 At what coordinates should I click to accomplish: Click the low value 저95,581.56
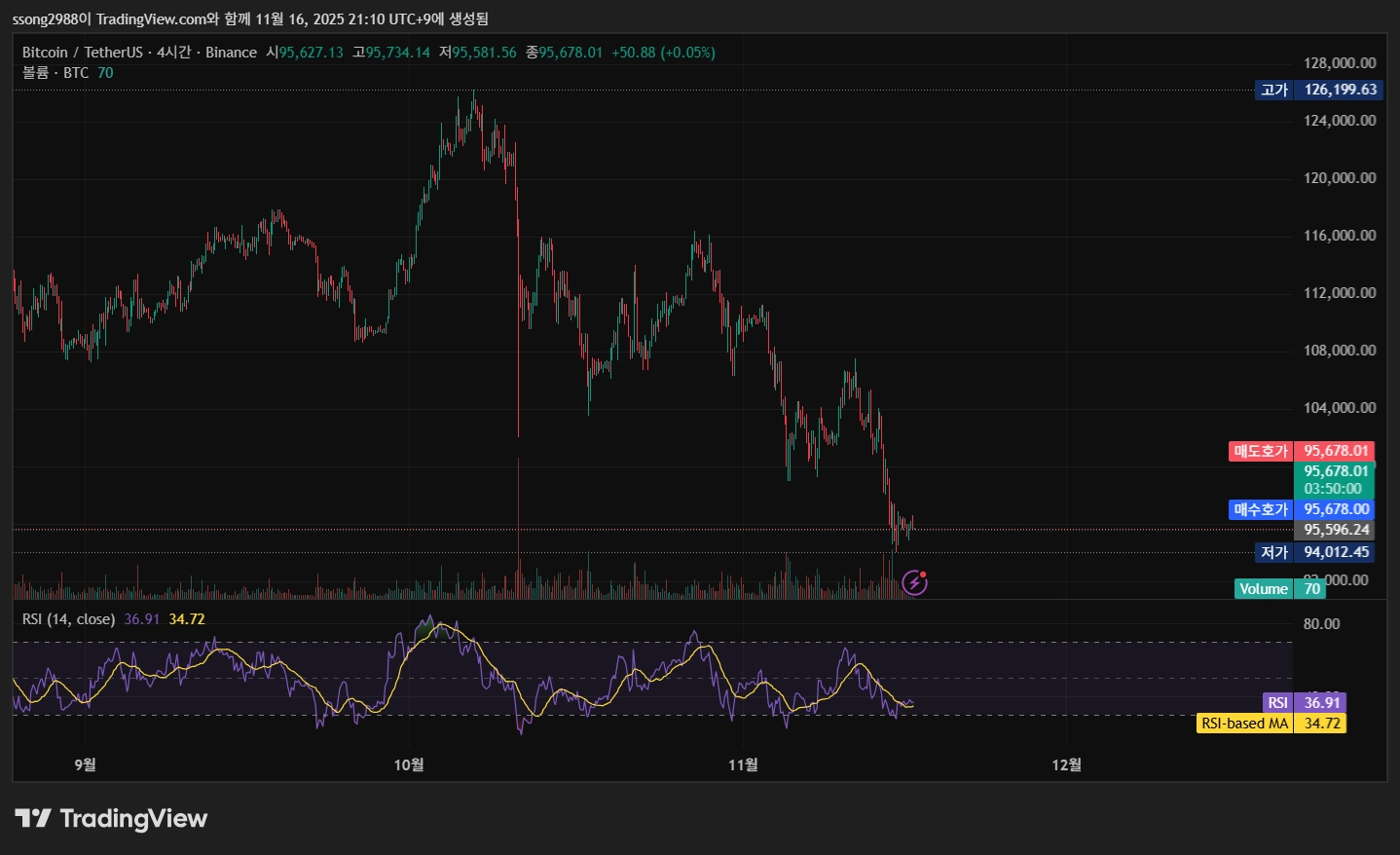[478, 53]
